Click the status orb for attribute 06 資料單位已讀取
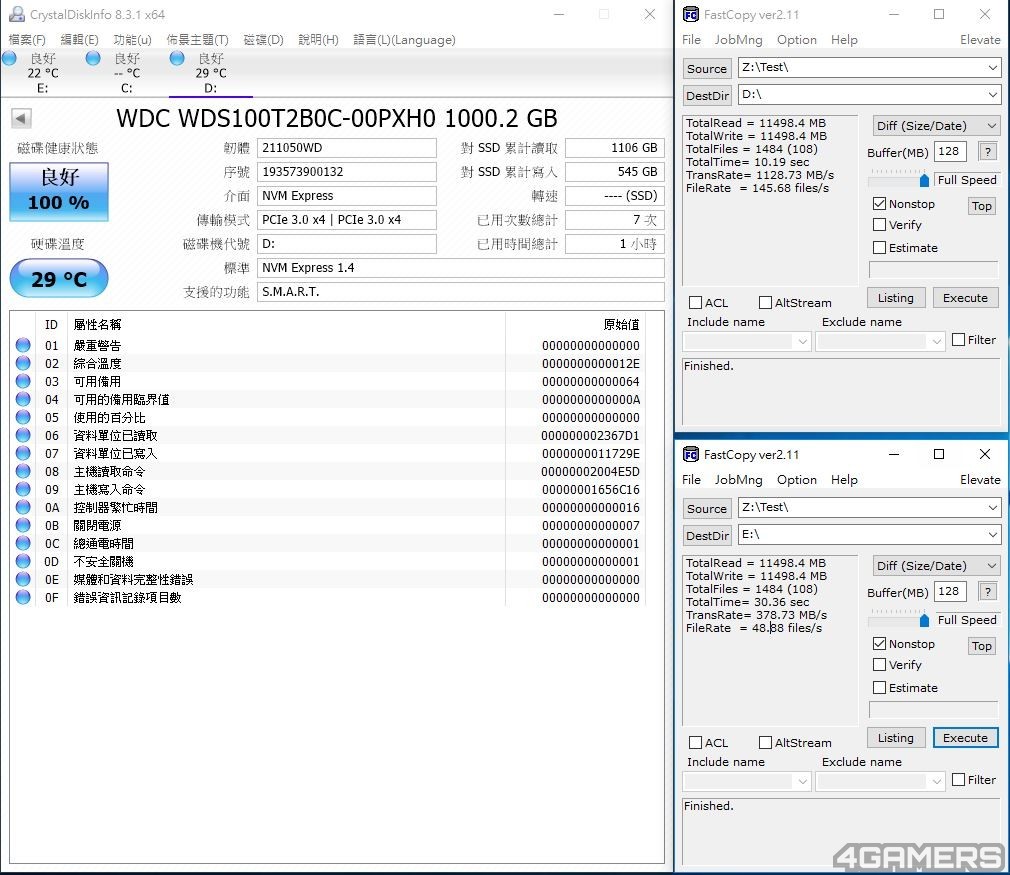Screen dimensions: 1010x875 (23, 435)
